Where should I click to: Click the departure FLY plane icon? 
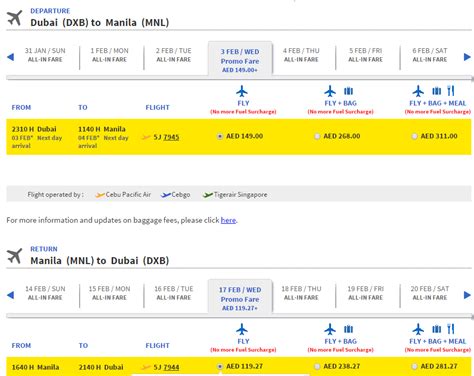242,91
